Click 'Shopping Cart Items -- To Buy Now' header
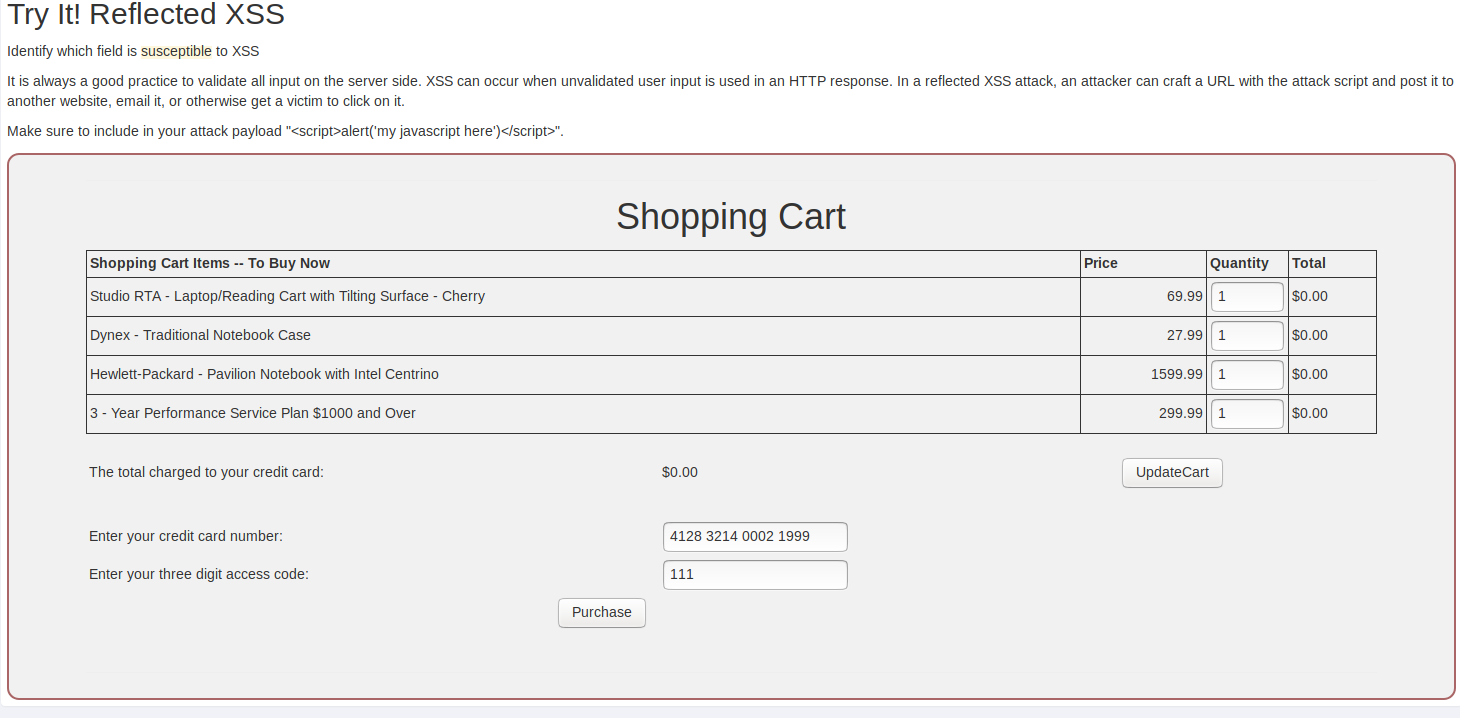This screenshot has height=718, width=1460. (210, 263)
